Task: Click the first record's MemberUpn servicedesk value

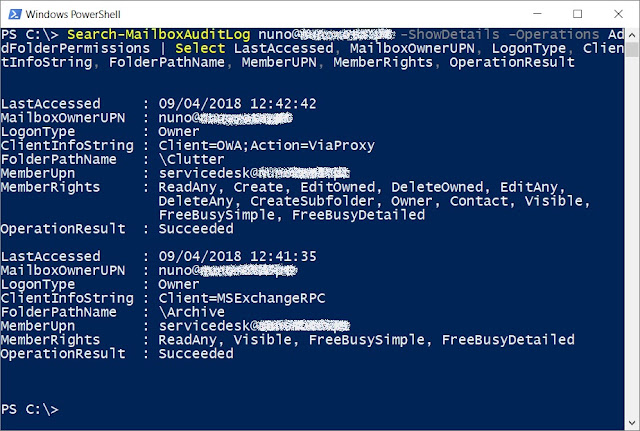Action: (254, 173)
